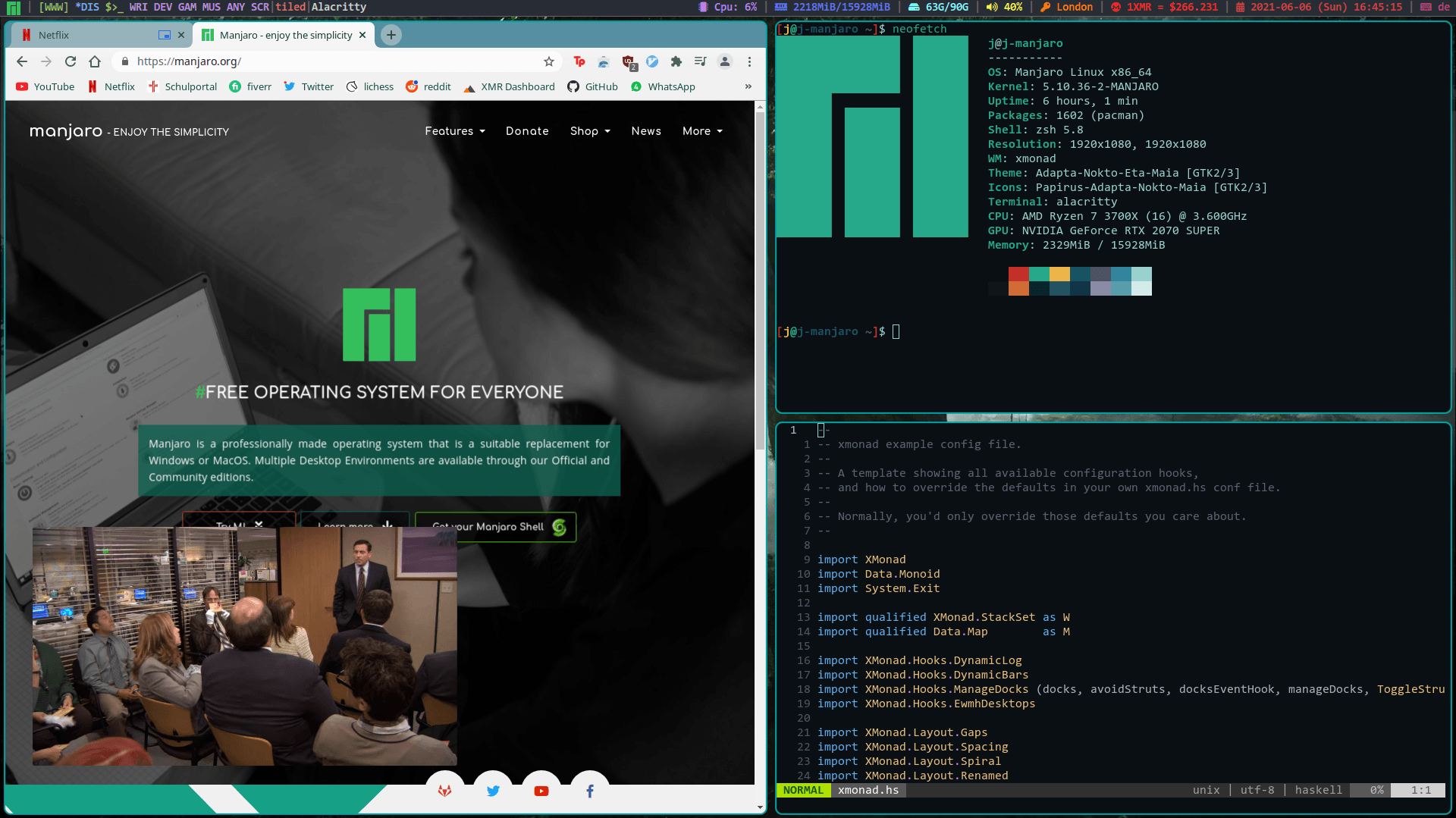This screenshot has height=818, width=1456.
Task: Open the GitHub bookmark
Action: (593, 86)
